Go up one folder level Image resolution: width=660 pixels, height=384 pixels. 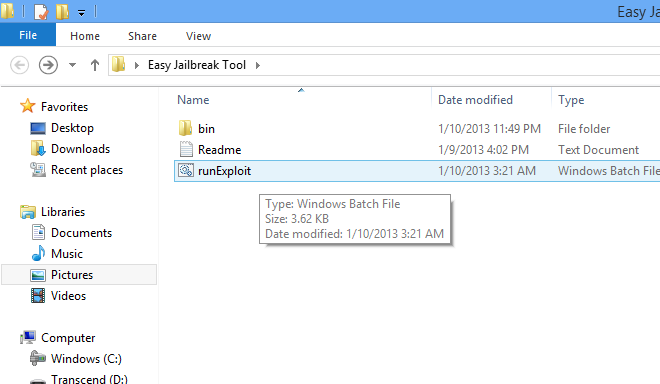click(x=95, y=65)
